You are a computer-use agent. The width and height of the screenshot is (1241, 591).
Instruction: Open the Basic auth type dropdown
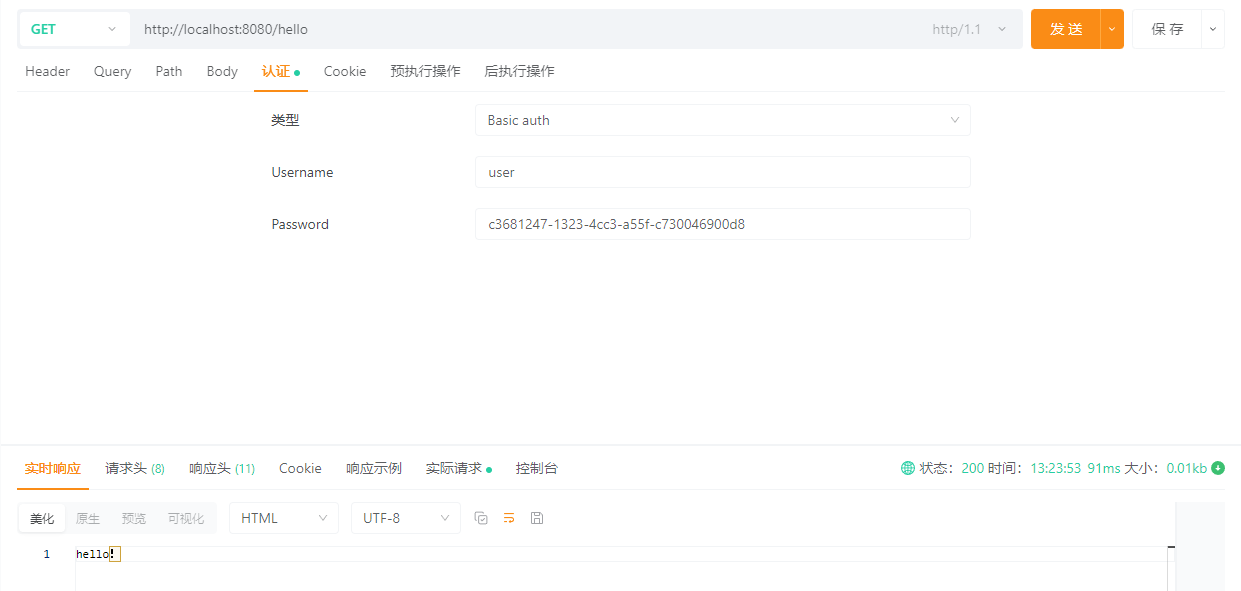[722, 120]
